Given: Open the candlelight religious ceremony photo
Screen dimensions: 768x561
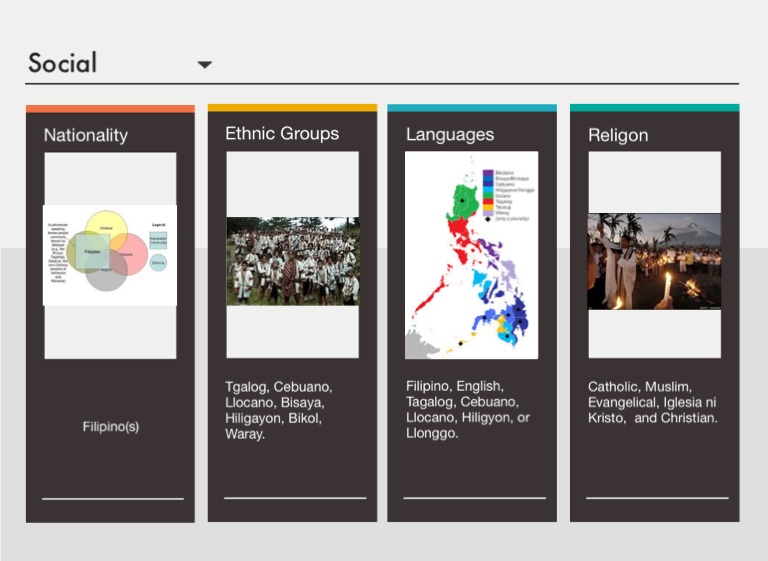Looking at the screenshot, I should [654, 261].
